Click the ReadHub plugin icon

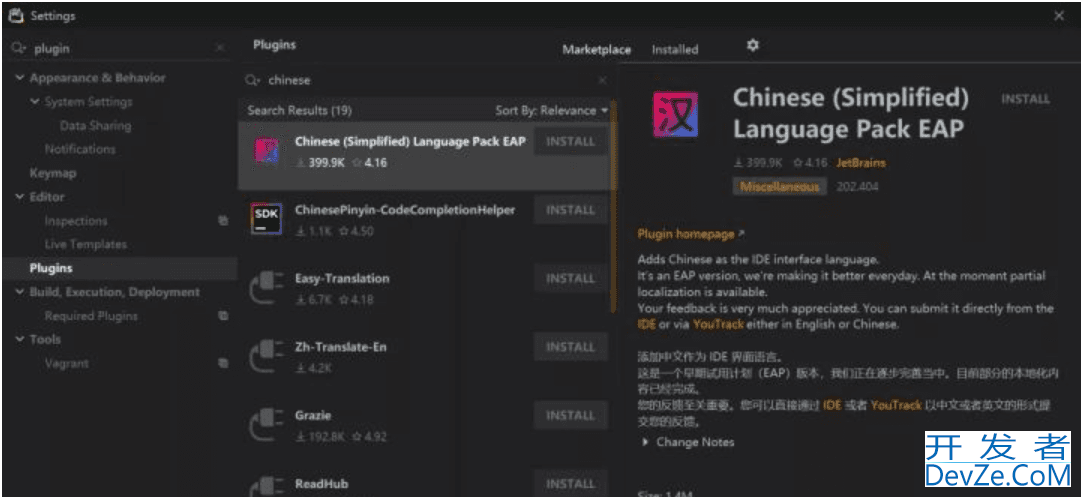click(266, 486)
